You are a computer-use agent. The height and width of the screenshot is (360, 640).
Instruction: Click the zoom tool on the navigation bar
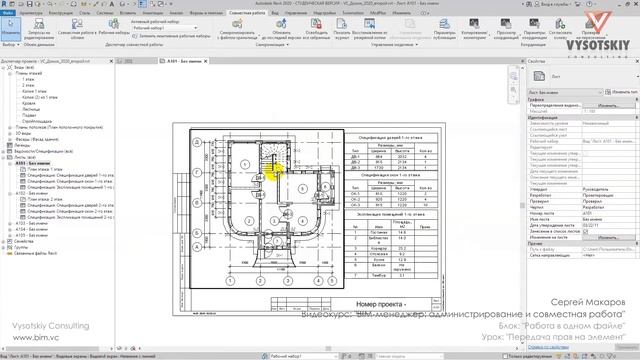coord(513,90)
